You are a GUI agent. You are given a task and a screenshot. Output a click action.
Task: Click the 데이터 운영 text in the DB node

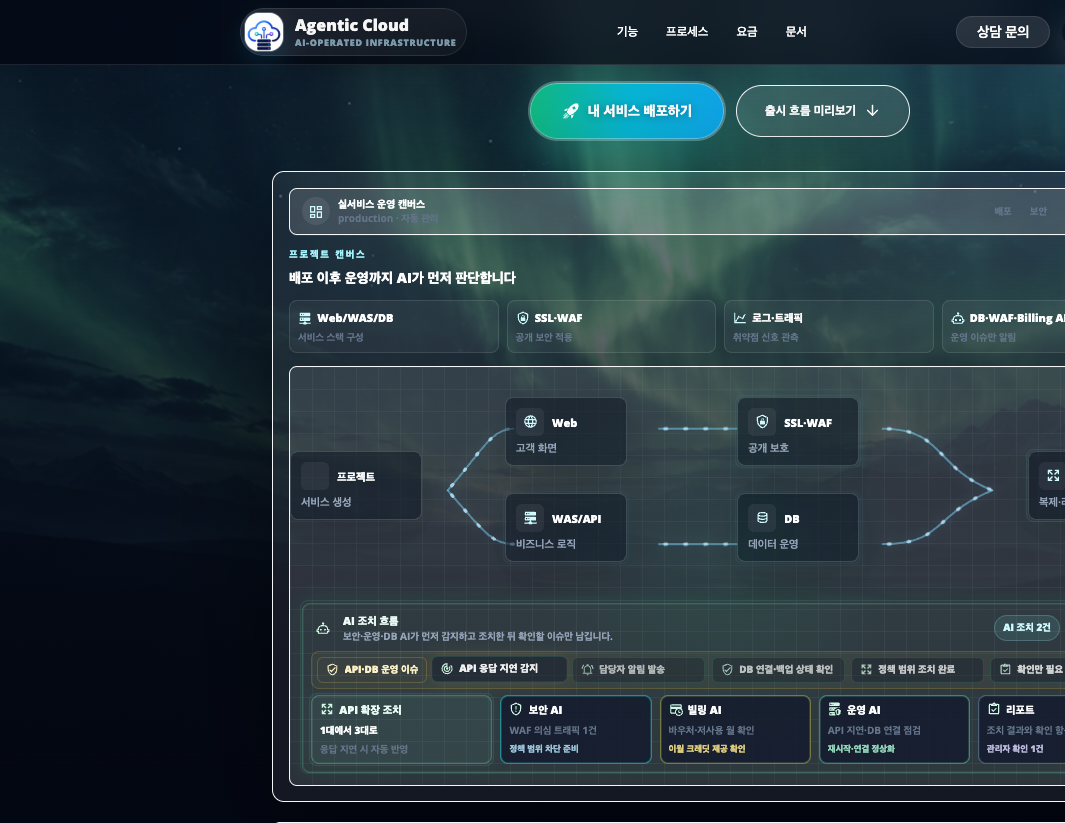click(x=773, y=544)
